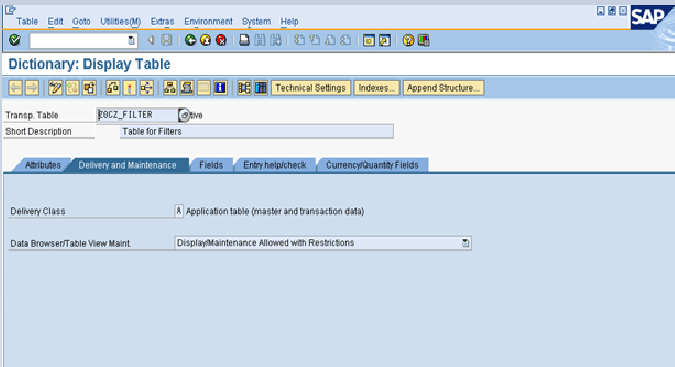Click the Technical Settings button
Viewport: 675px width, 367px height.
[310, 88]
